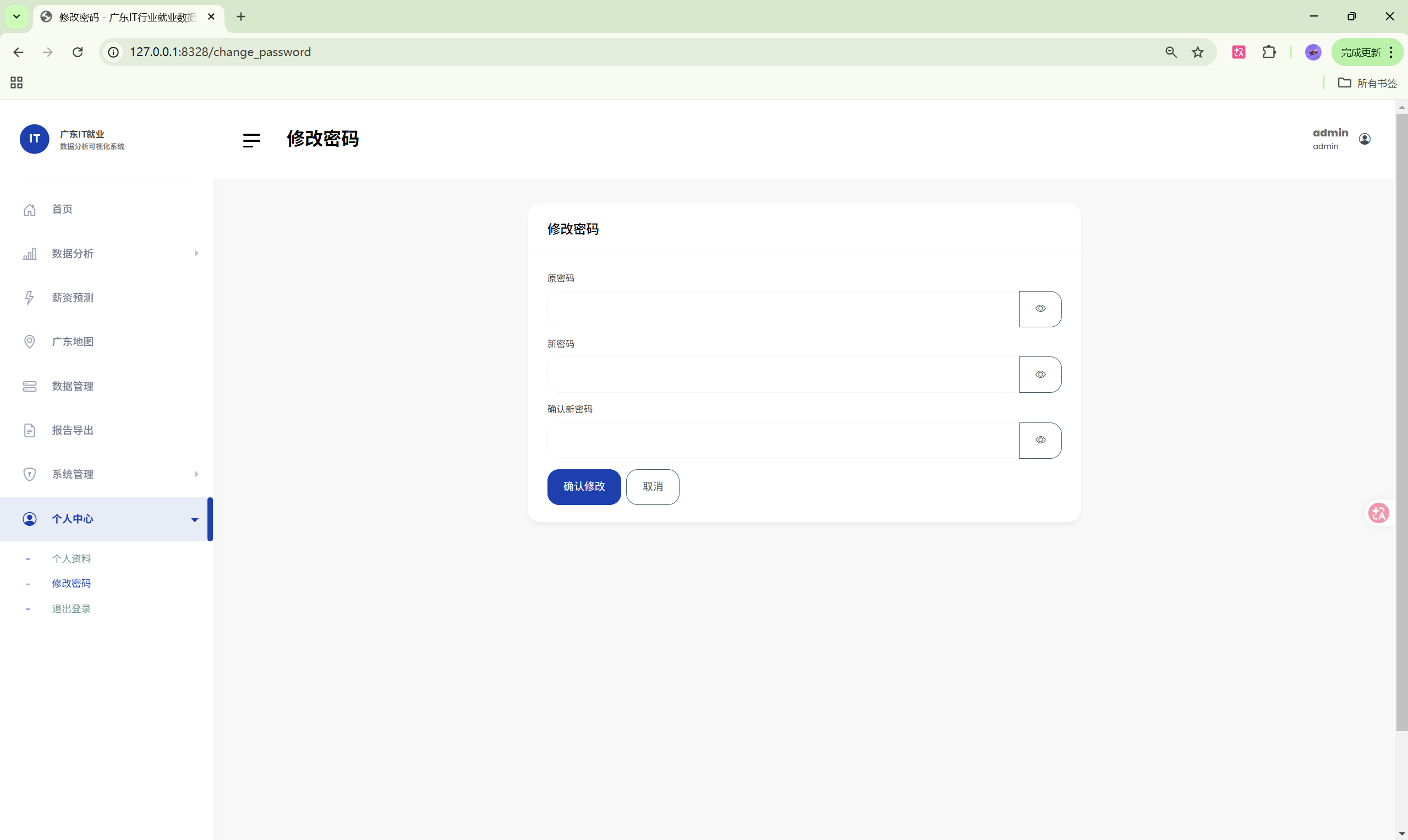Expand the 系统管理 submenu

pos(196,474)
